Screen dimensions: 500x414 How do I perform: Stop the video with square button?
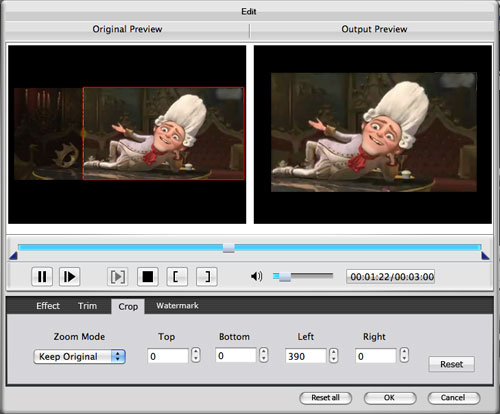[x=148, y=277]
